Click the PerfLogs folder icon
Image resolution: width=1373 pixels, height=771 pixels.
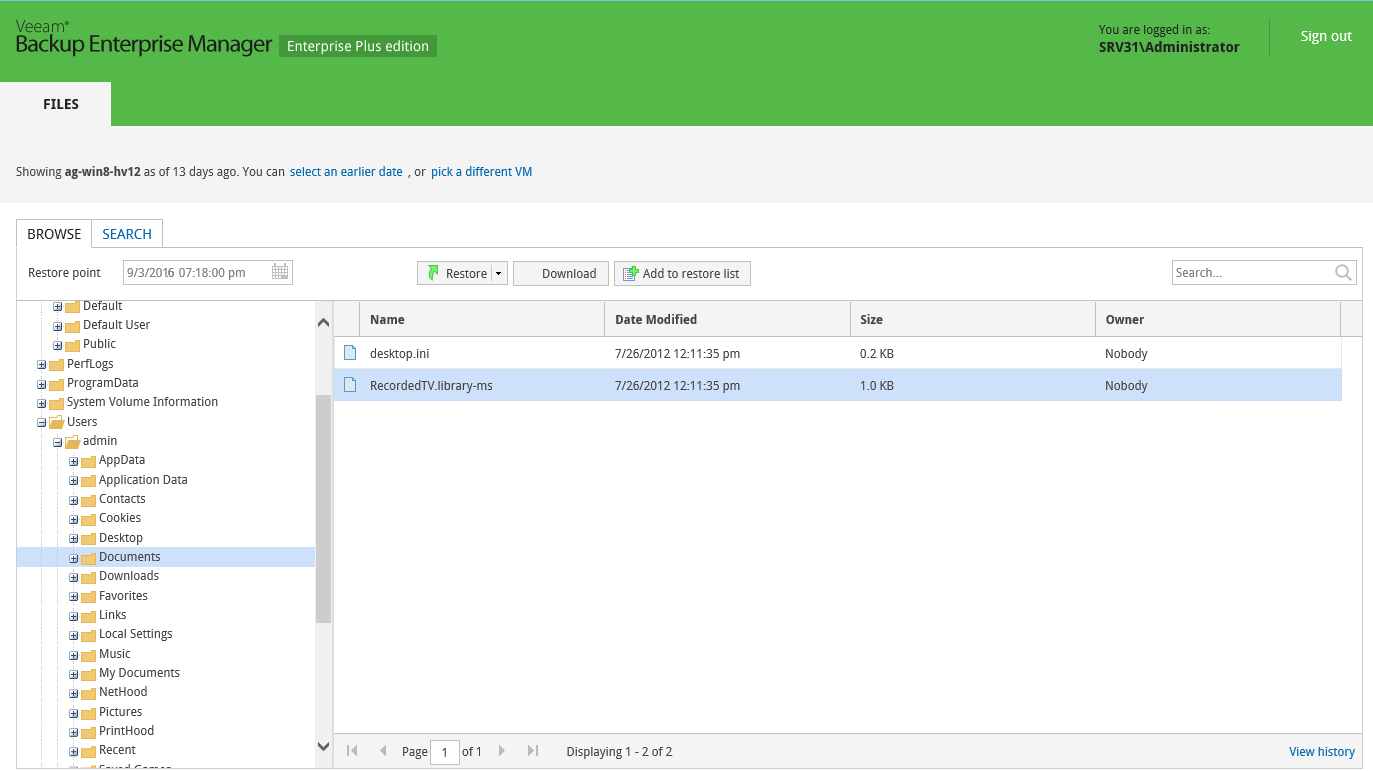click(56, 365)
